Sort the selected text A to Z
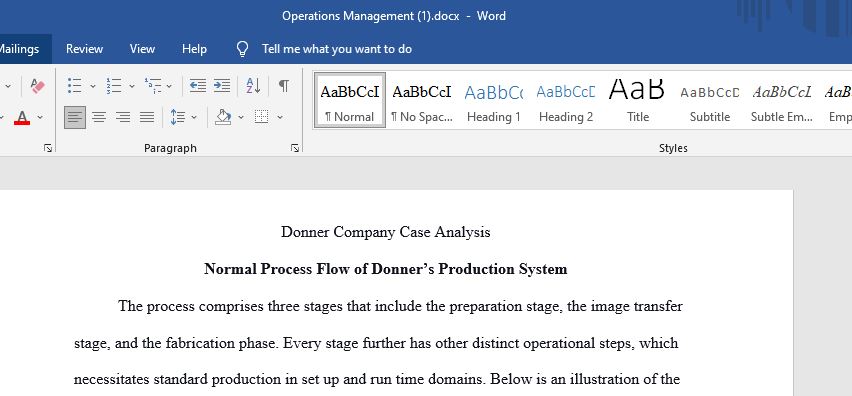 pyautogui.click(x=253, y=85)
